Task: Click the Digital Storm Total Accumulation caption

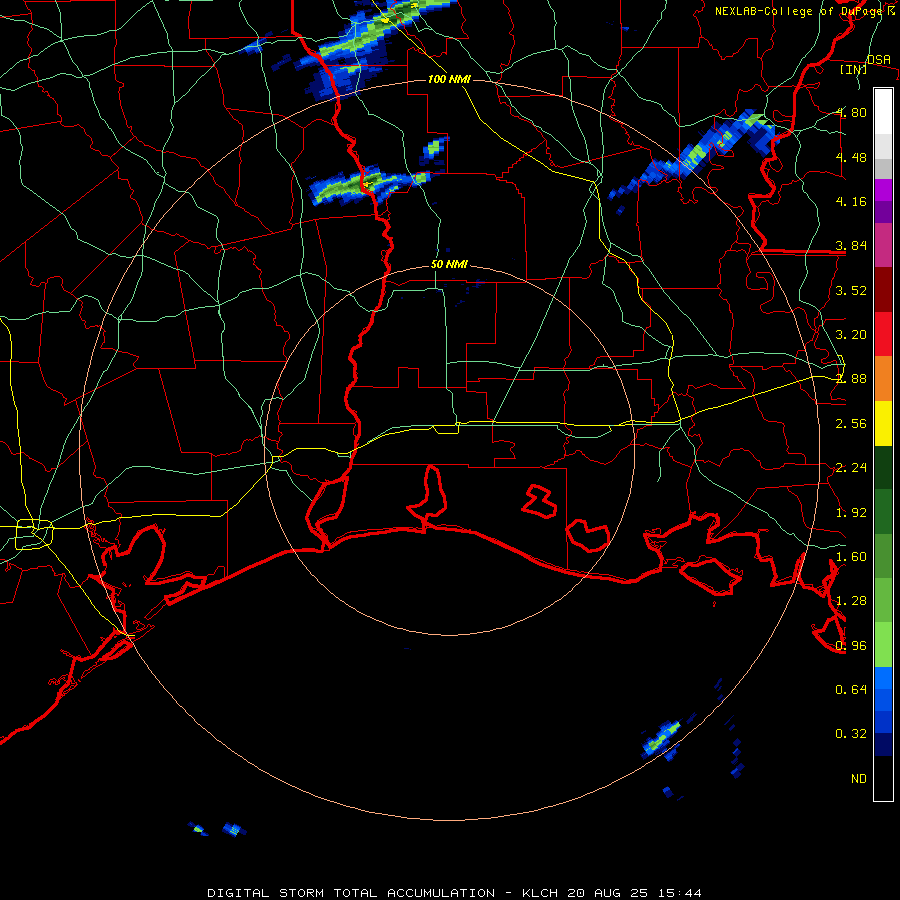Action: coord(454,893)
